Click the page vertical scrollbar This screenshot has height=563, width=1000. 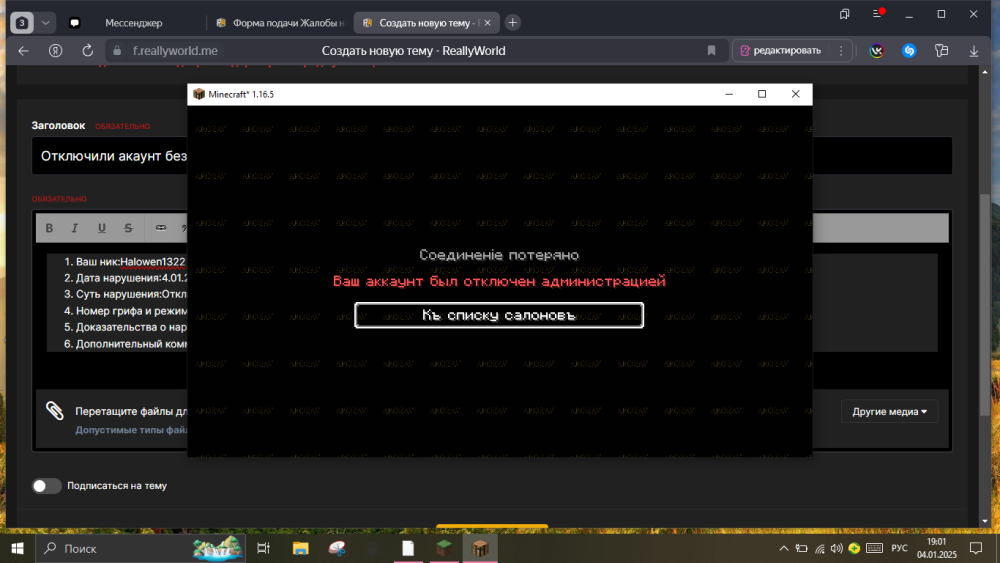(x=985, y=306)
